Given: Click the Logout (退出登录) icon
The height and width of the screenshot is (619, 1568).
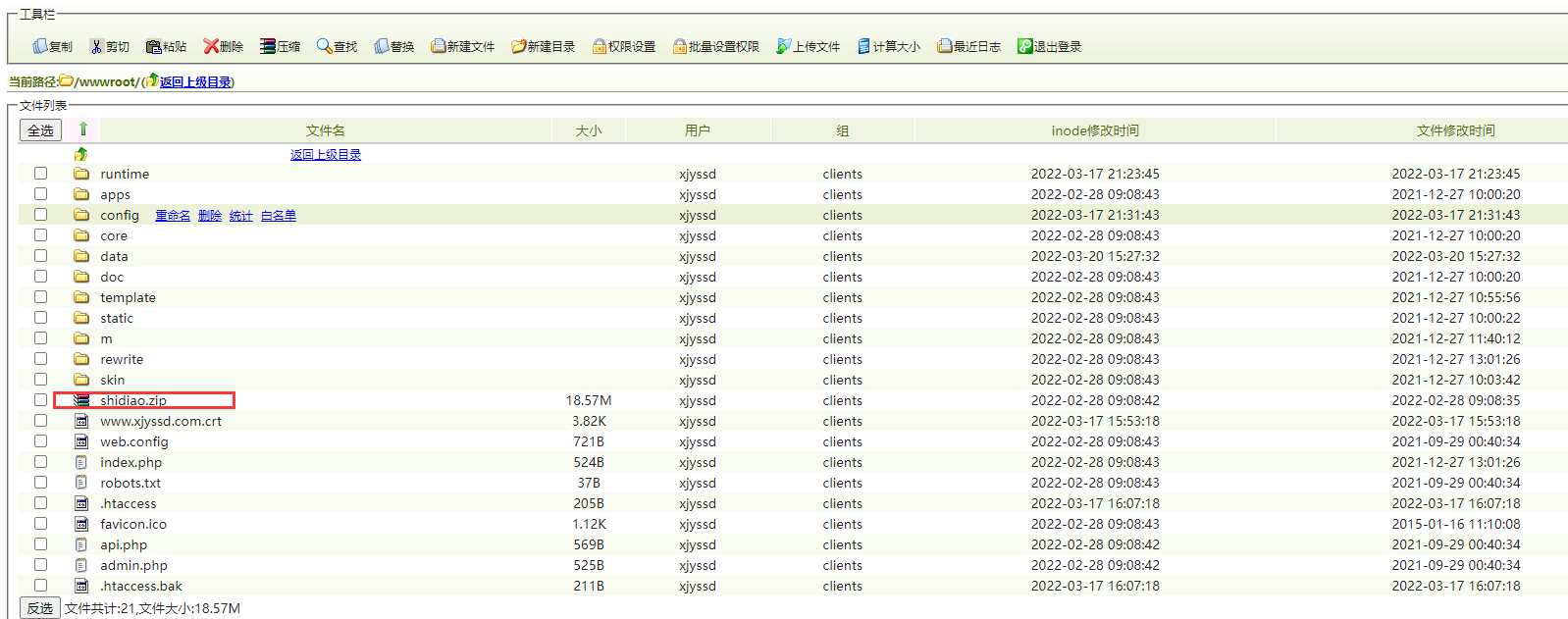Looking at the screenshot, I should (1024, 46).
